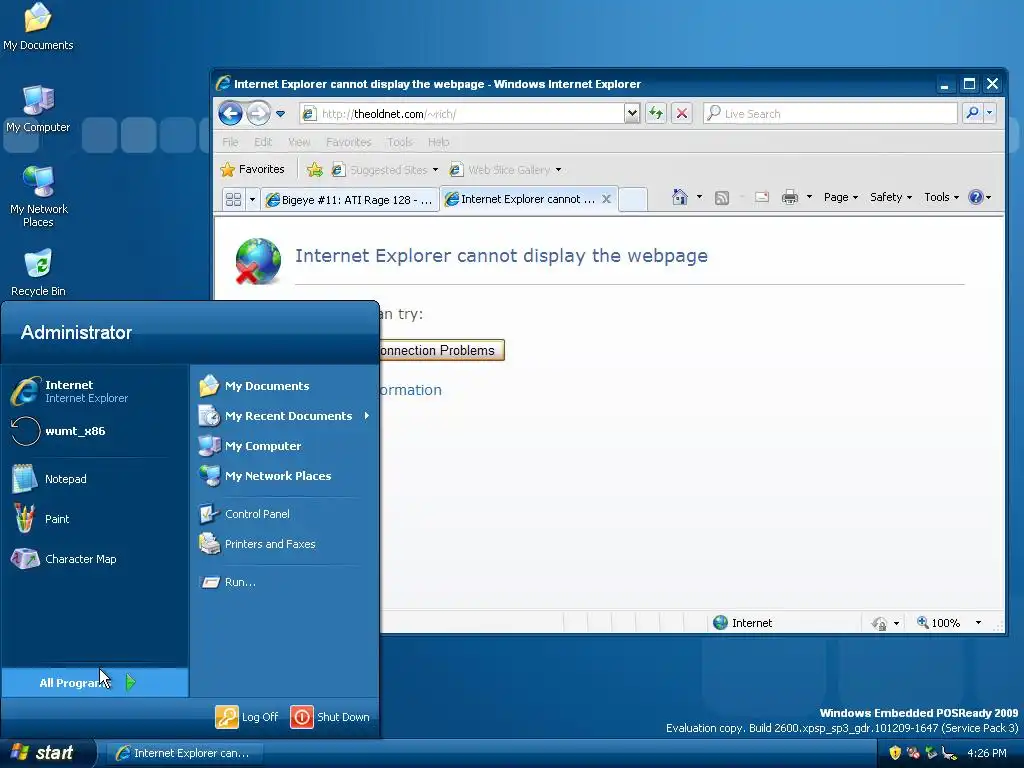Click the IE Forward arrow button

pyautogui.click(x=259, y=114)
